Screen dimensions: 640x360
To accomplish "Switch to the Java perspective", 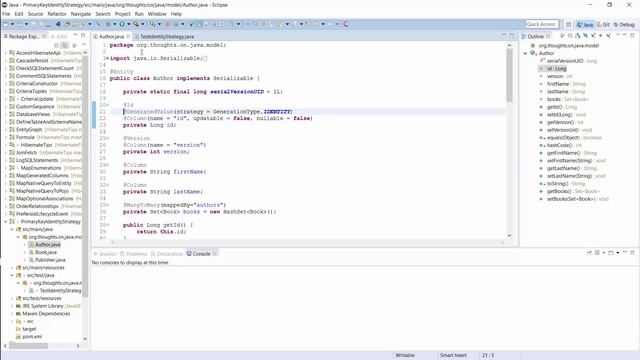I will click(x=585, y=24).
